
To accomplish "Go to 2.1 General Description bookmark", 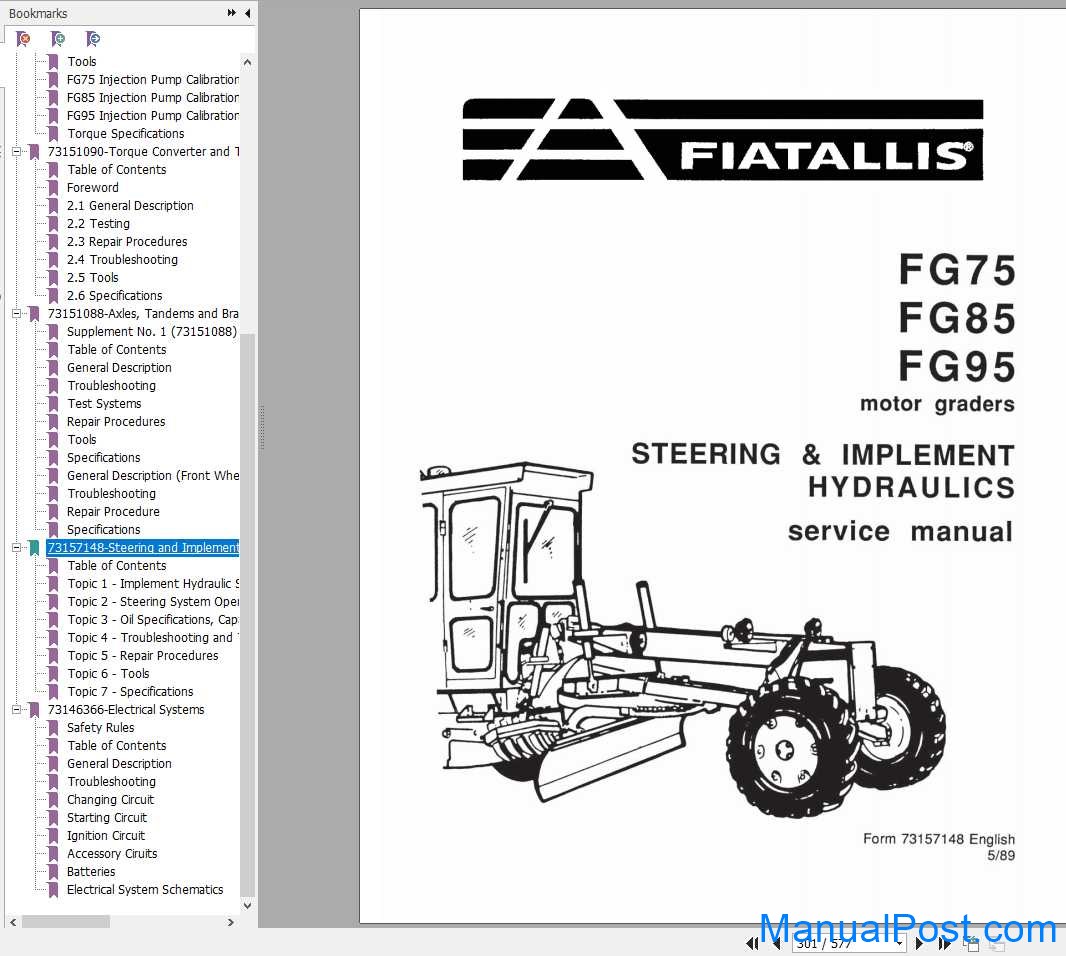I will pos(130,205).
